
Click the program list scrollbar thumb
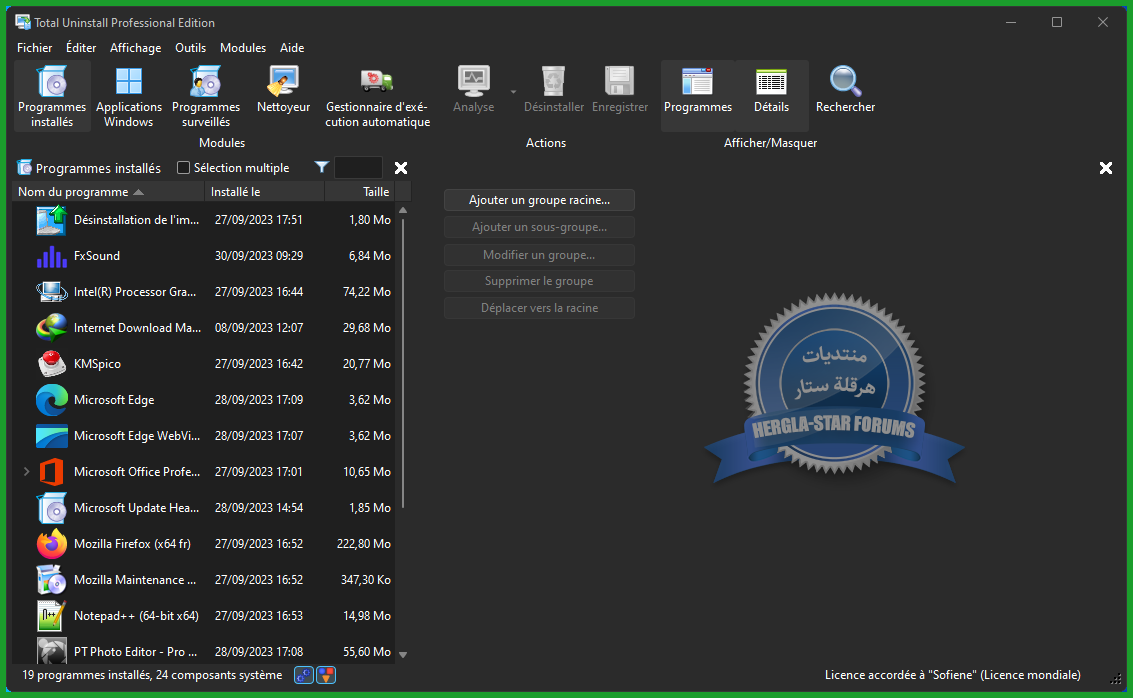(x=403, y=364)
